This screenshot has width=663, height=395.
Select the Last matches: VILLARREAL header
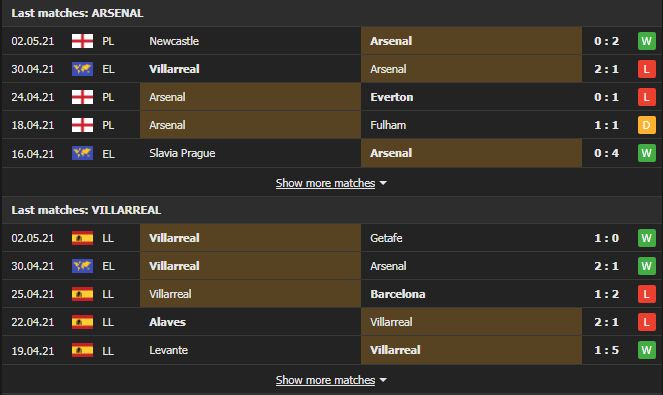(x=86, y=210)
